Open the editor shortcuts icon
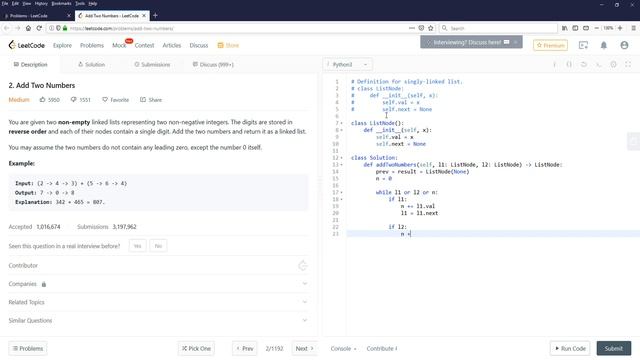 click(598, 64)
